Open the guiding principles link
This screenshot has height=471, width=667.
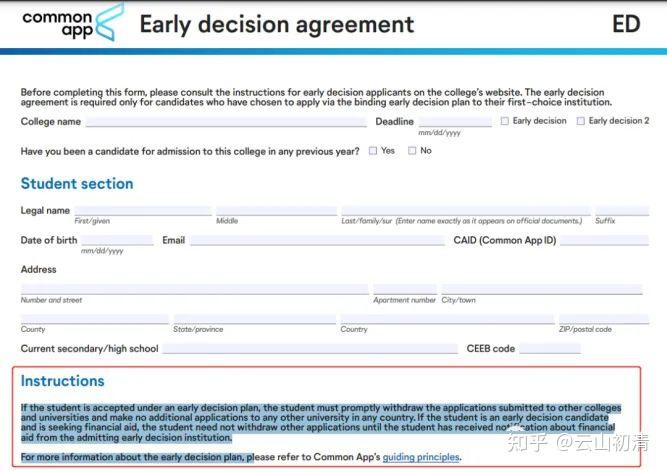coord(421,457)
